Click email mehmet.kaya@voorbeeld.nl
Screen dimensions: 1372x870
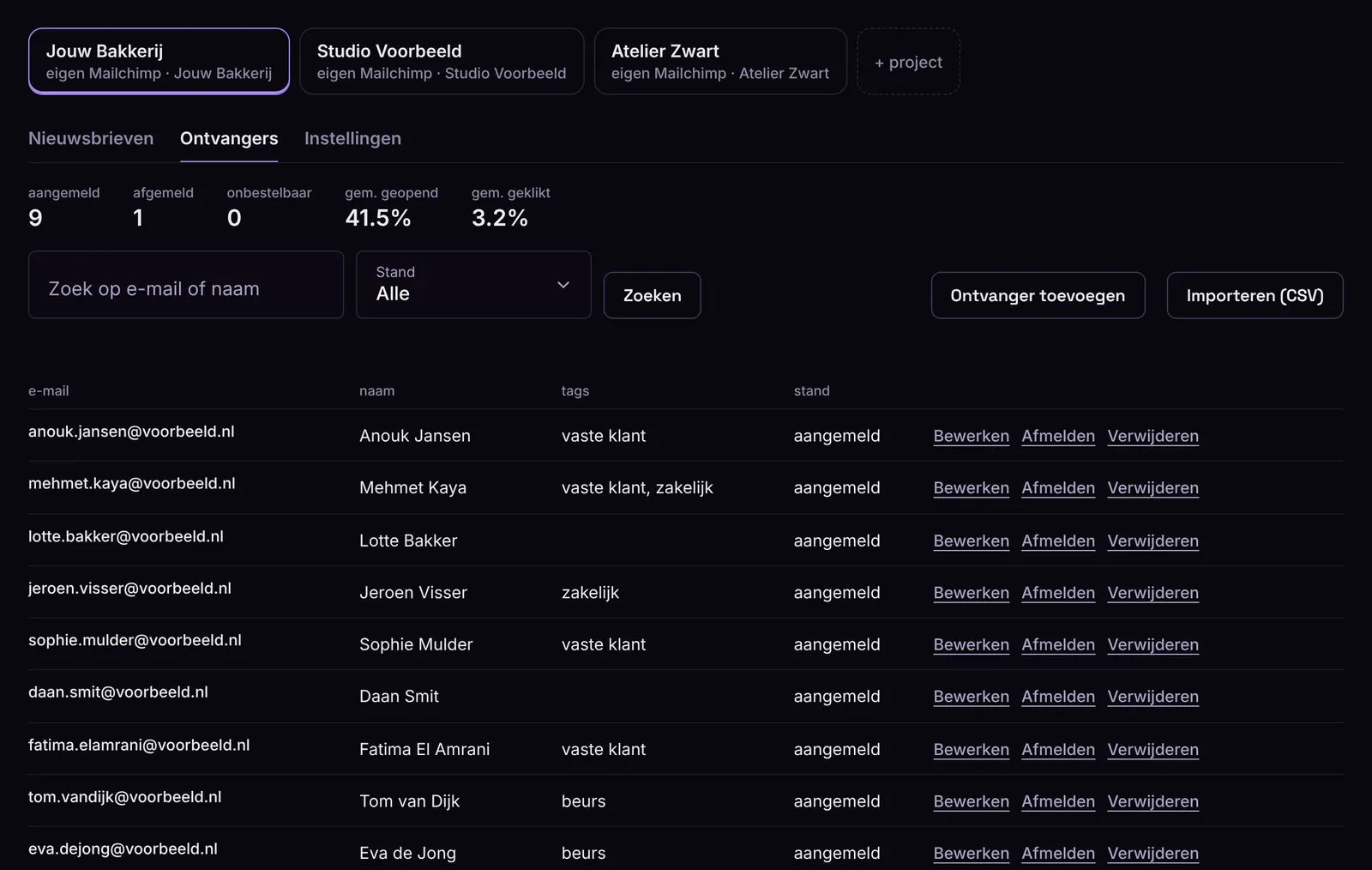tap(132, 483)
